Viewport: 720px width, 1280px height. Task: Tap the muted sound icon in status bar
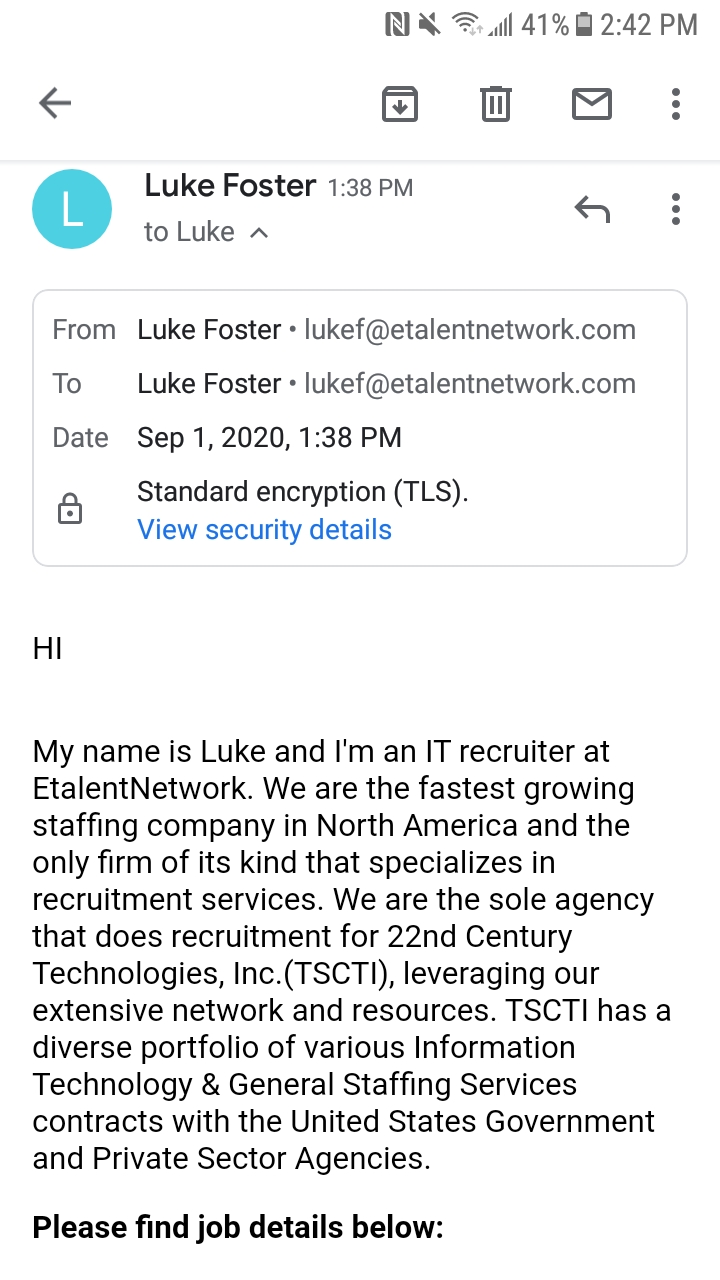click(x=429, y=24)
